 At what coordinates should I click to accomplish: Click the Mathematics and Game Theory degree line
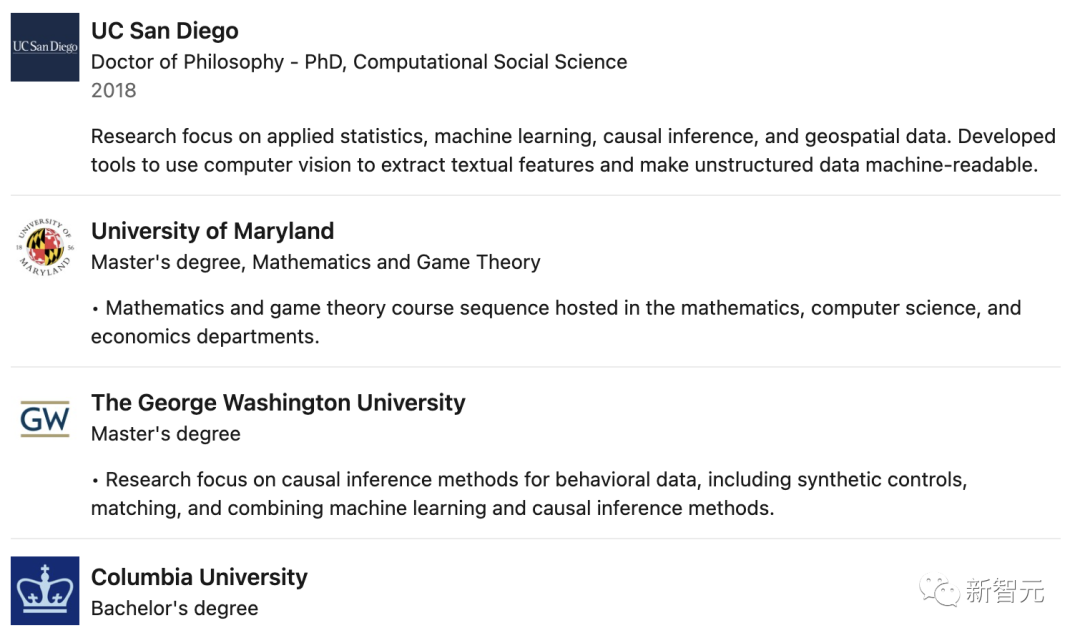315,262
